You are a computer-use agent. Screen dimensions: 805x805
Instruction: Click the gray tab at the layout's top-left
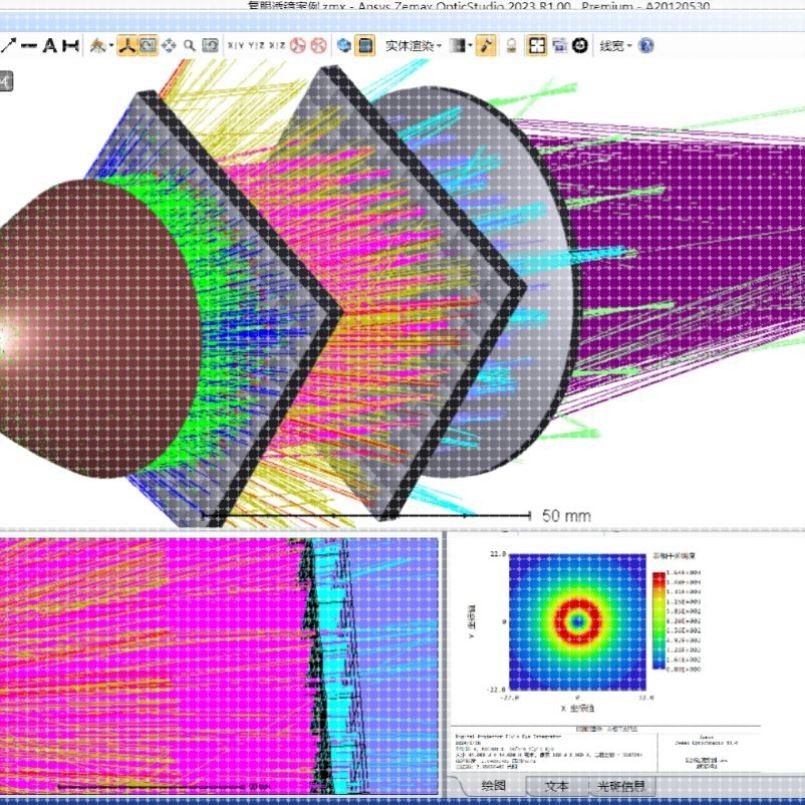(x=6, y=82)
